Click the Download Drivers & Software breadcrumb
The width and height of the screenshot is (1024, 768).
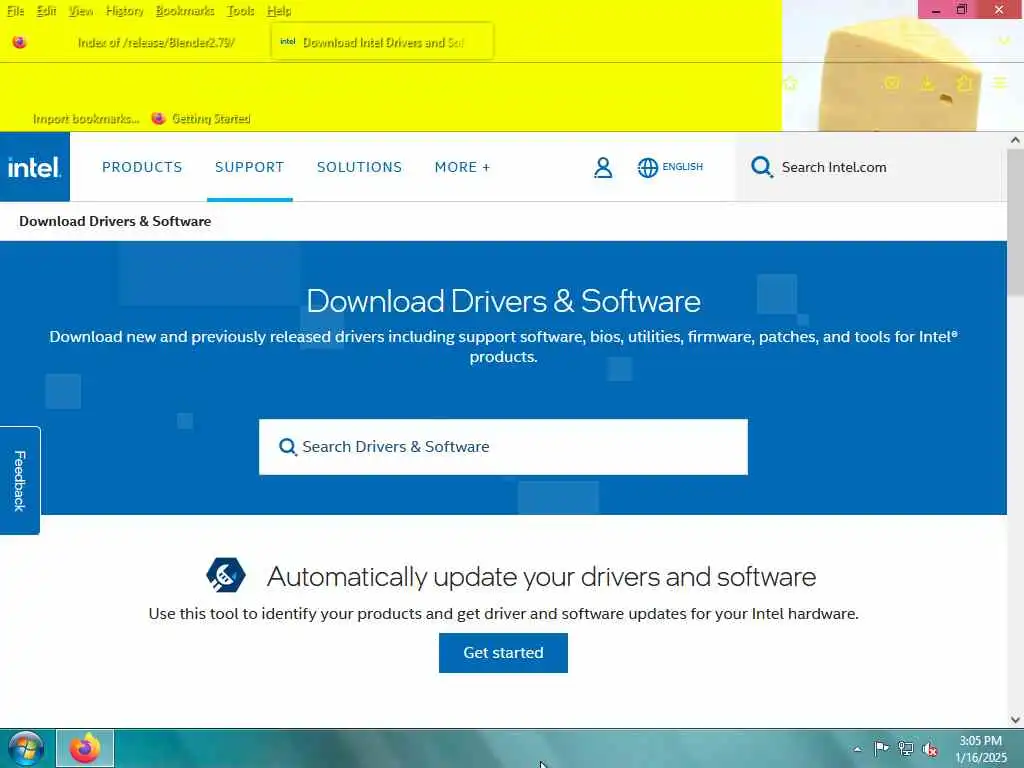(115, 221)
